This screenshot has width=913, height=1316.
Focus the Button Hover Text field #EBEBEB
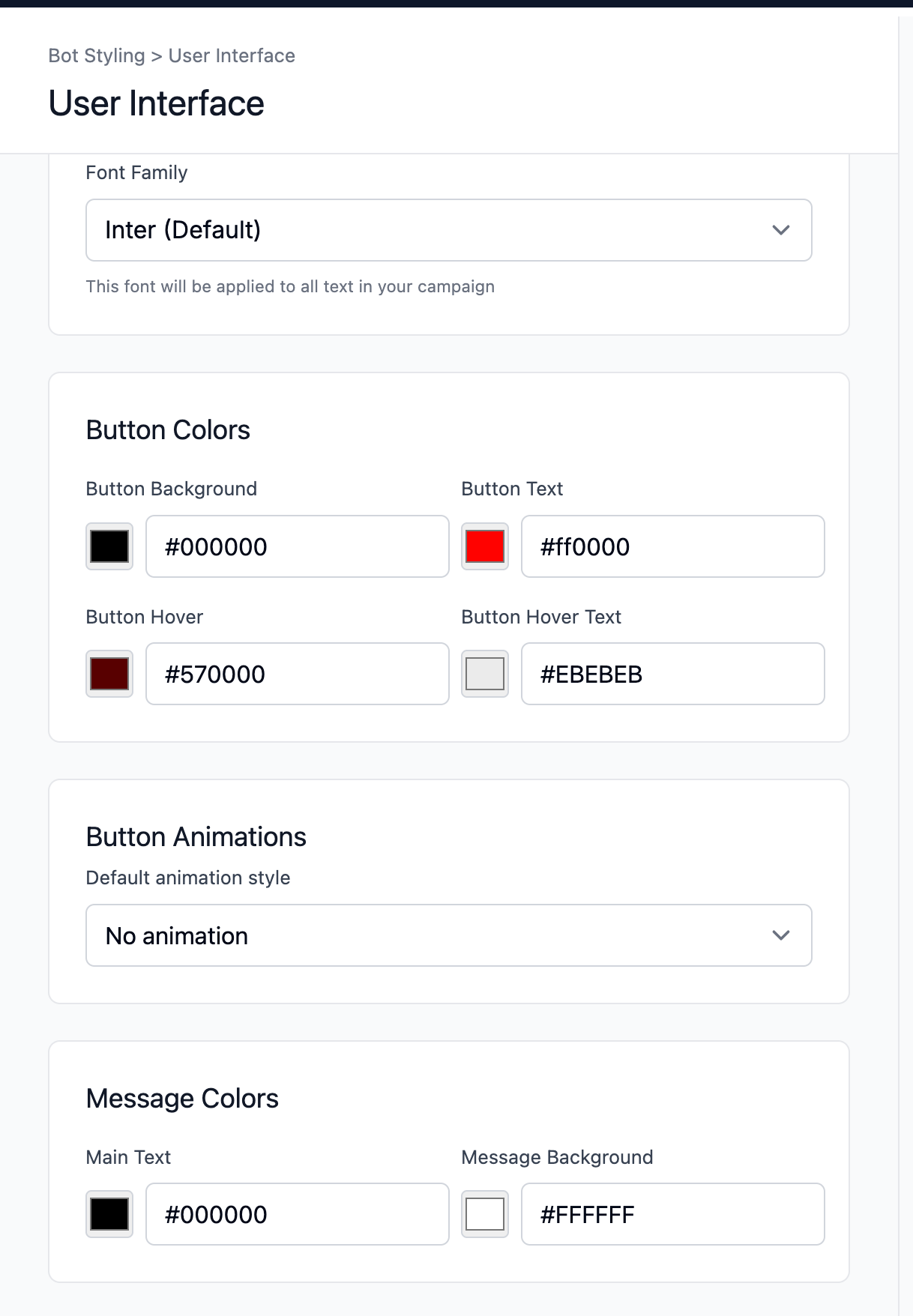tap(672, 674)
